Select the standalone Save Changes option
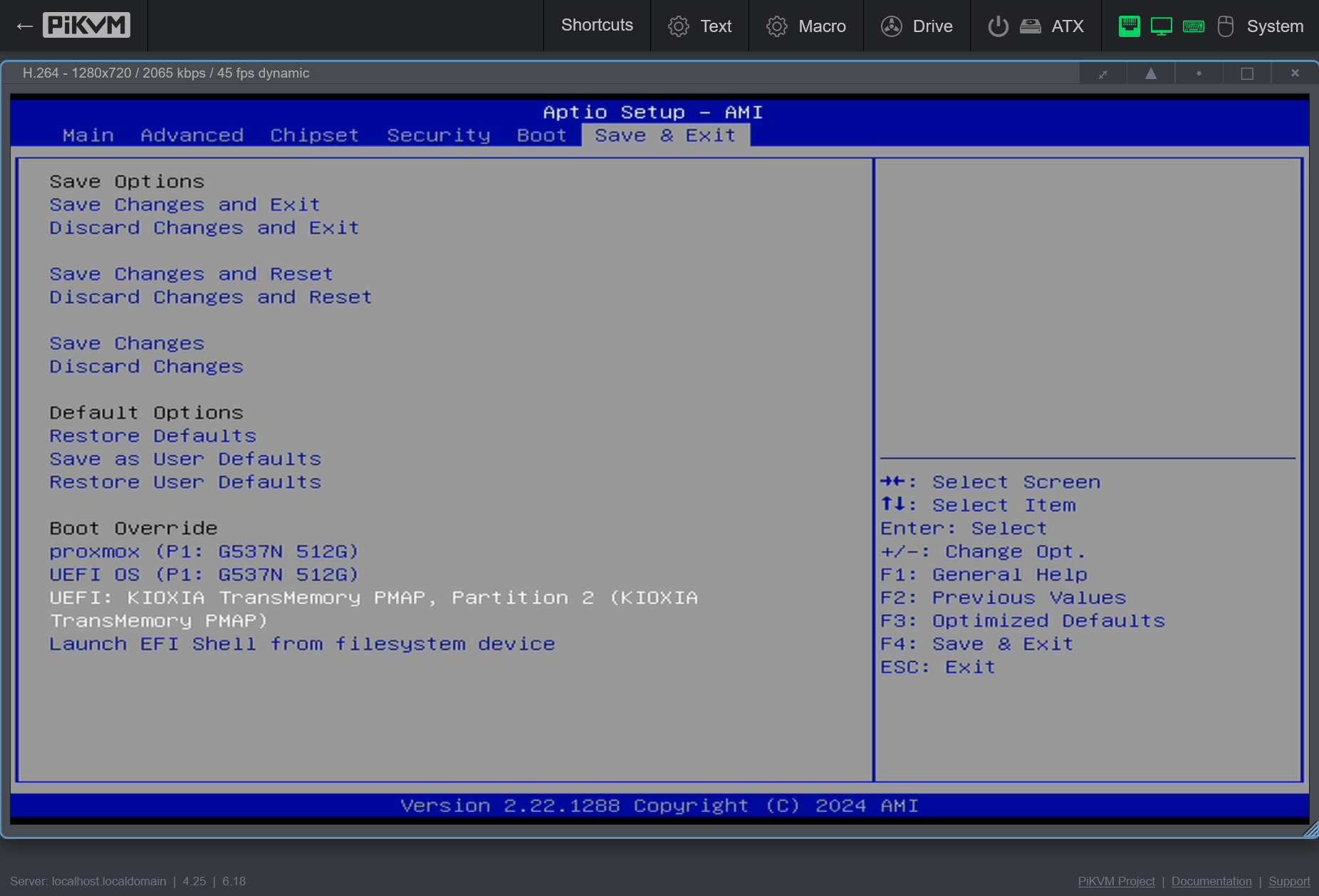The height and width of the screenshot is (896, 1319). click(127, 343)
